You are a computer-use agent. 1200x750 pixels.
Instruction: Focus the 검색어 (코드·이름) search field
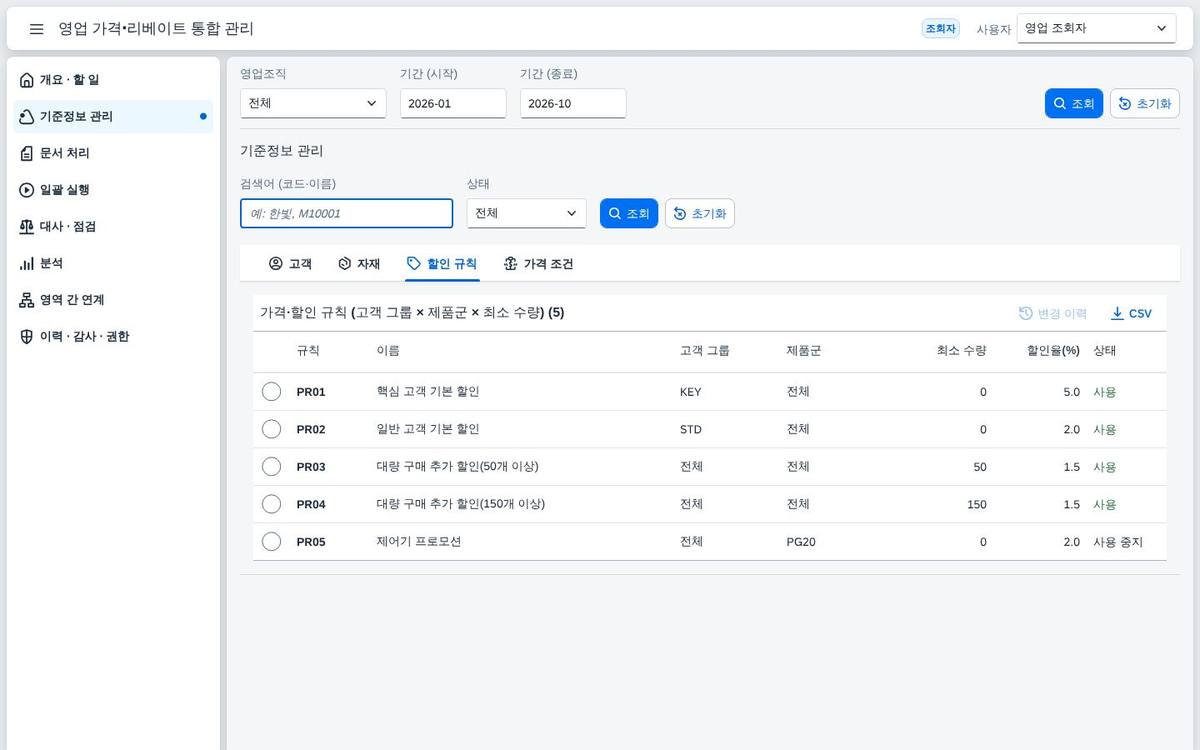346,213
